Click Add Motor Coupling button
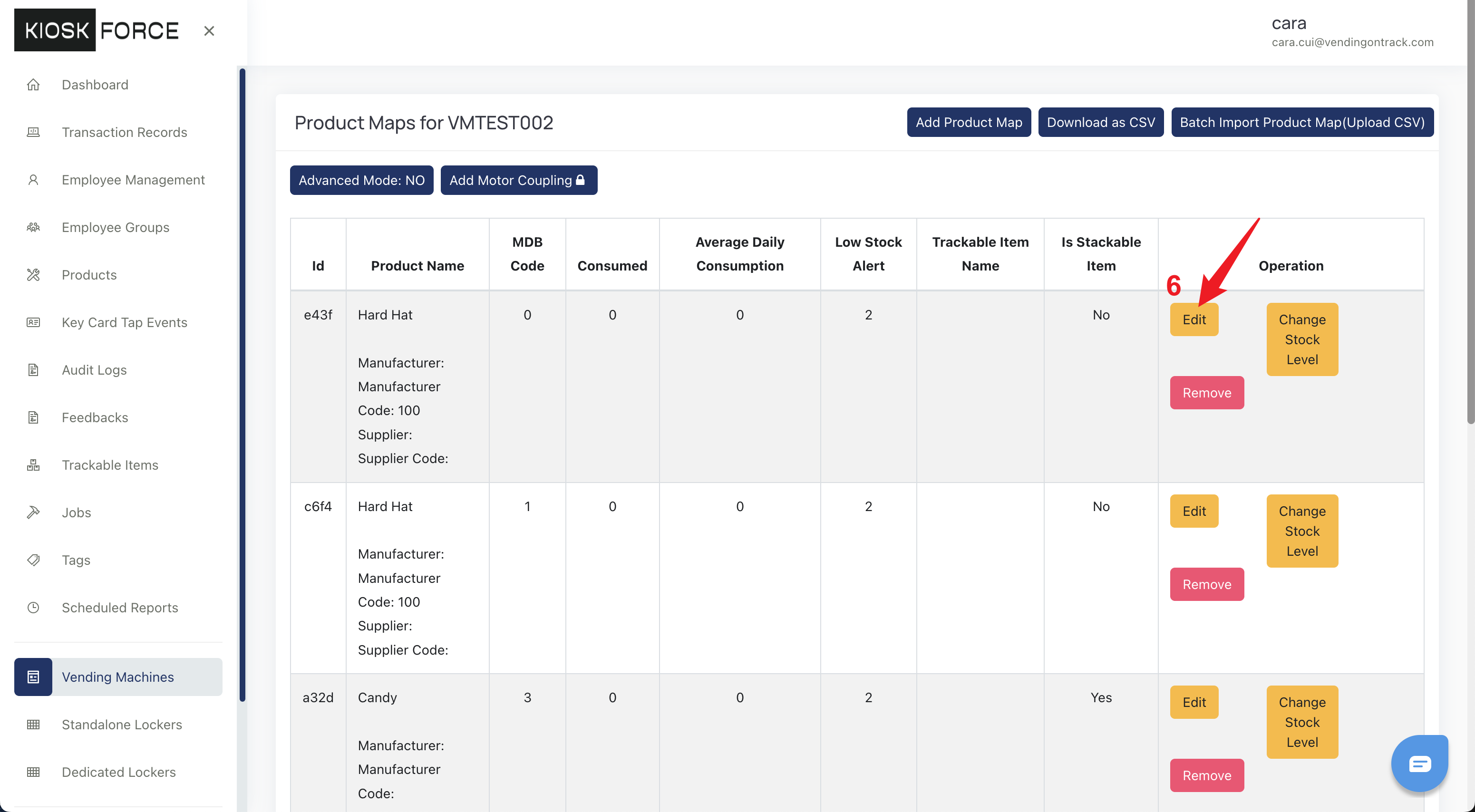The width and height of the screenshot is (1475, 812). tap(519, 180)
